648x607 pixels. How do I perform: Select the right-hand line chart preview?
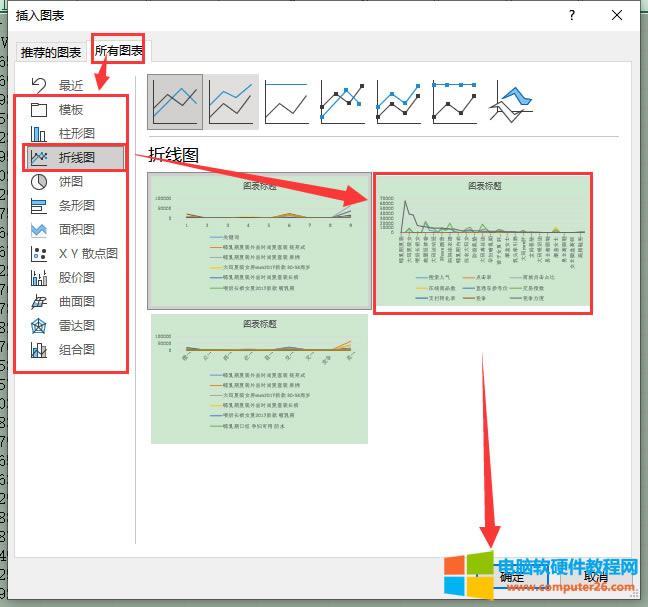pos(483,243)
